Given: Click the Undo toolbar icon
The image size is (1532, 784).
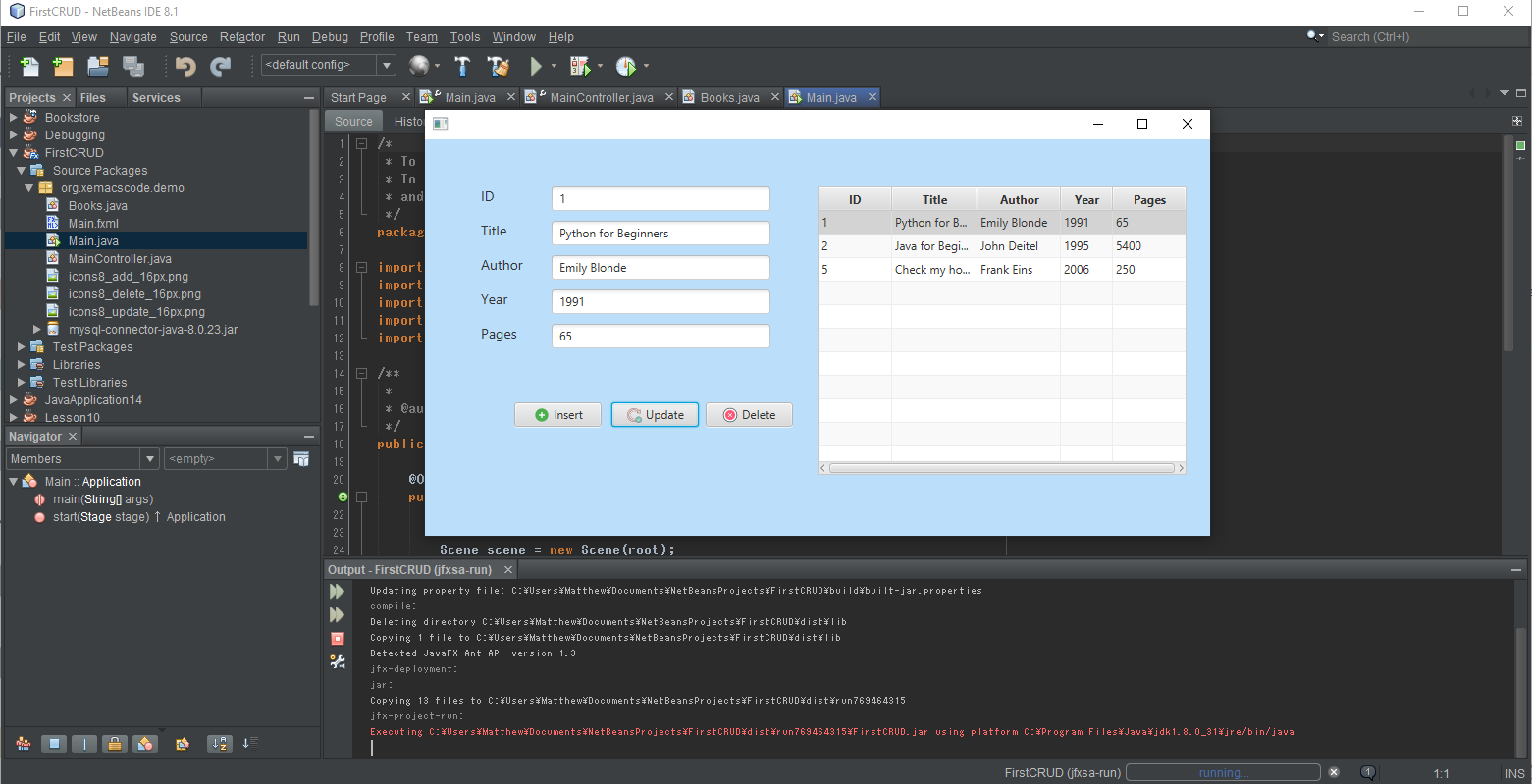Looking at the screenshot, I should point(185,66).
